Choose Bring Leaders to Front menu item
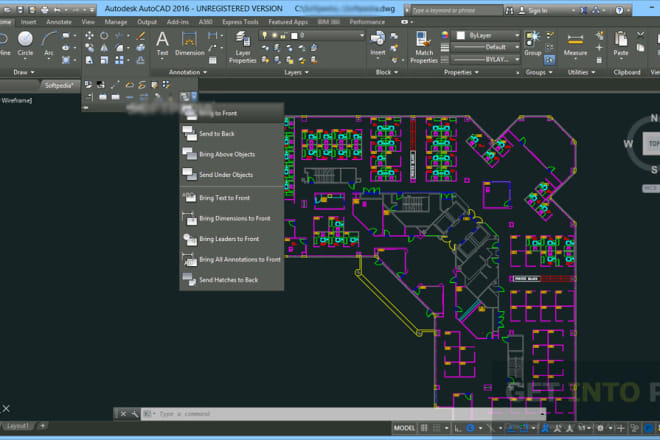This screenshot has width=660, height=440. point(232,239)
